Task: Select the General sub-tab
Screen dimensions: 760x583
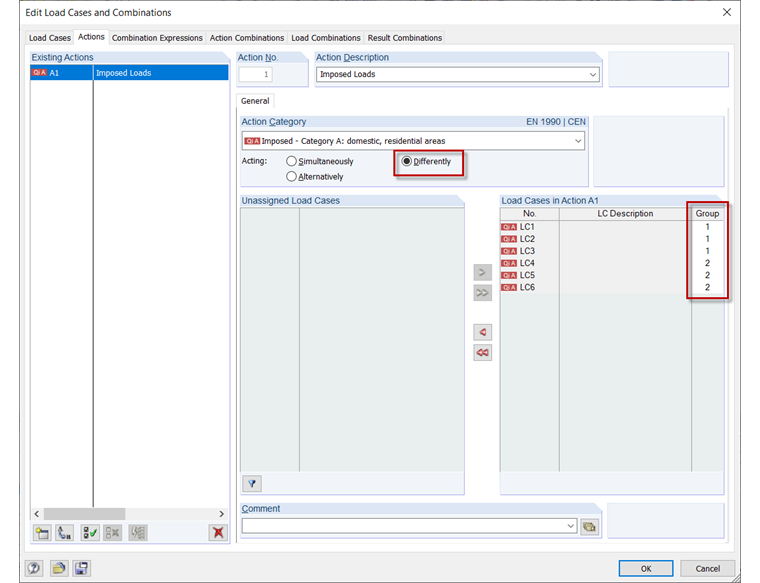Action: pyautogui.click(x=255, y=101)
